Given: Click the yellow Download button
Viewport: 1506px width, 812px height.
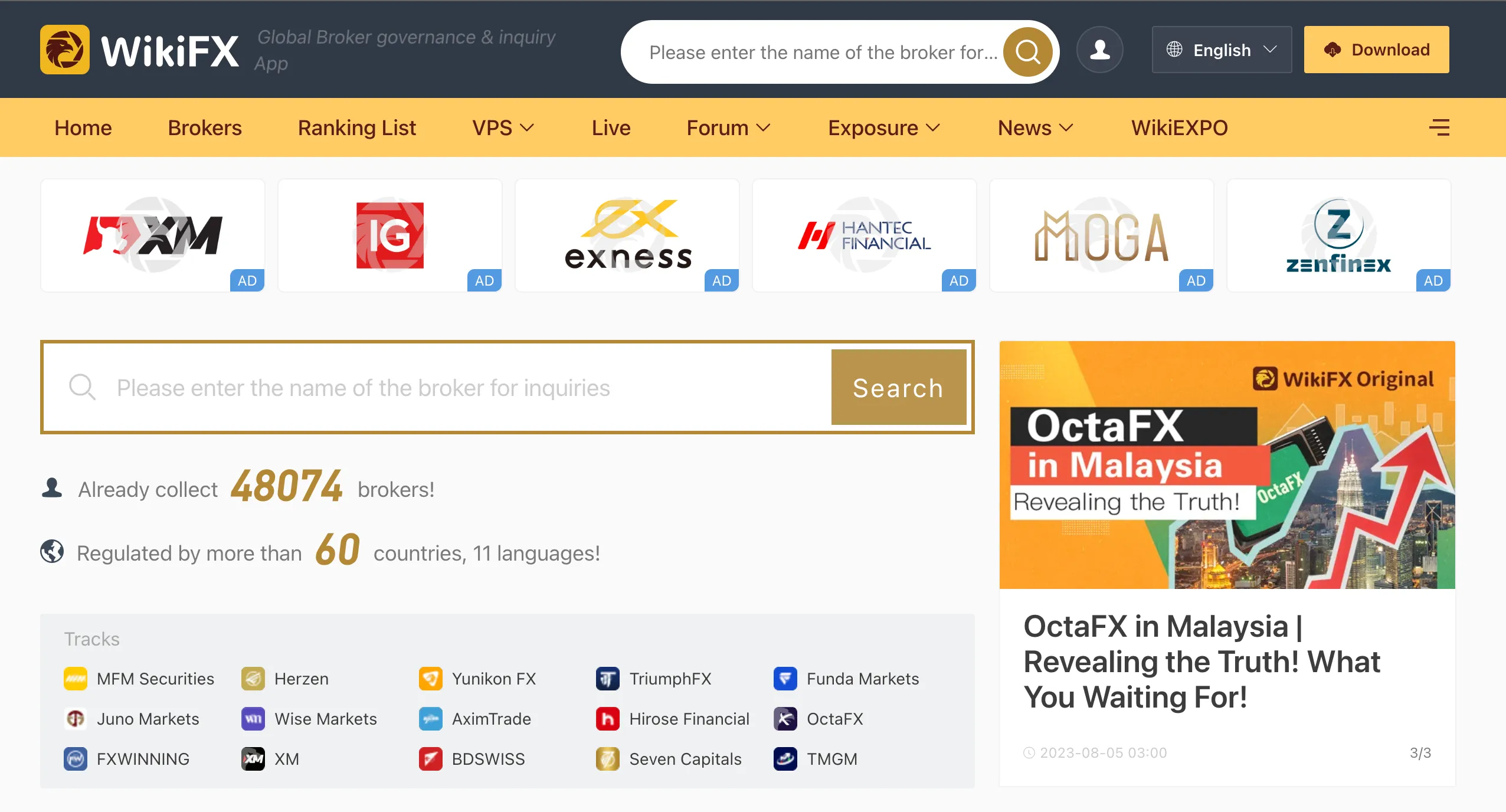Looking at the screenshot, I should tap(1376, 50).
